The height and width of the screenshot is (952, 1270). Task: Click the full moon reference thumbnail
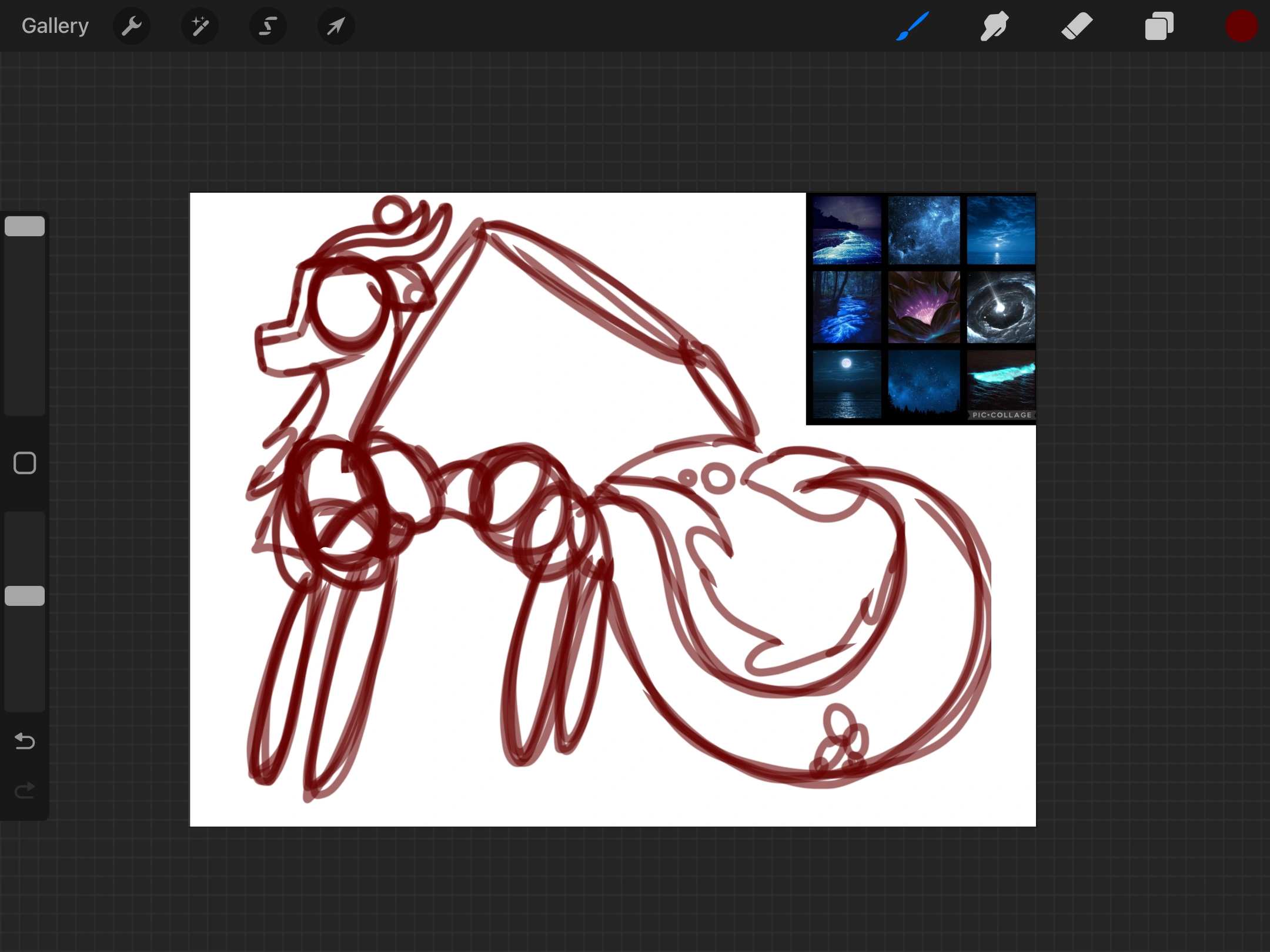847,384
